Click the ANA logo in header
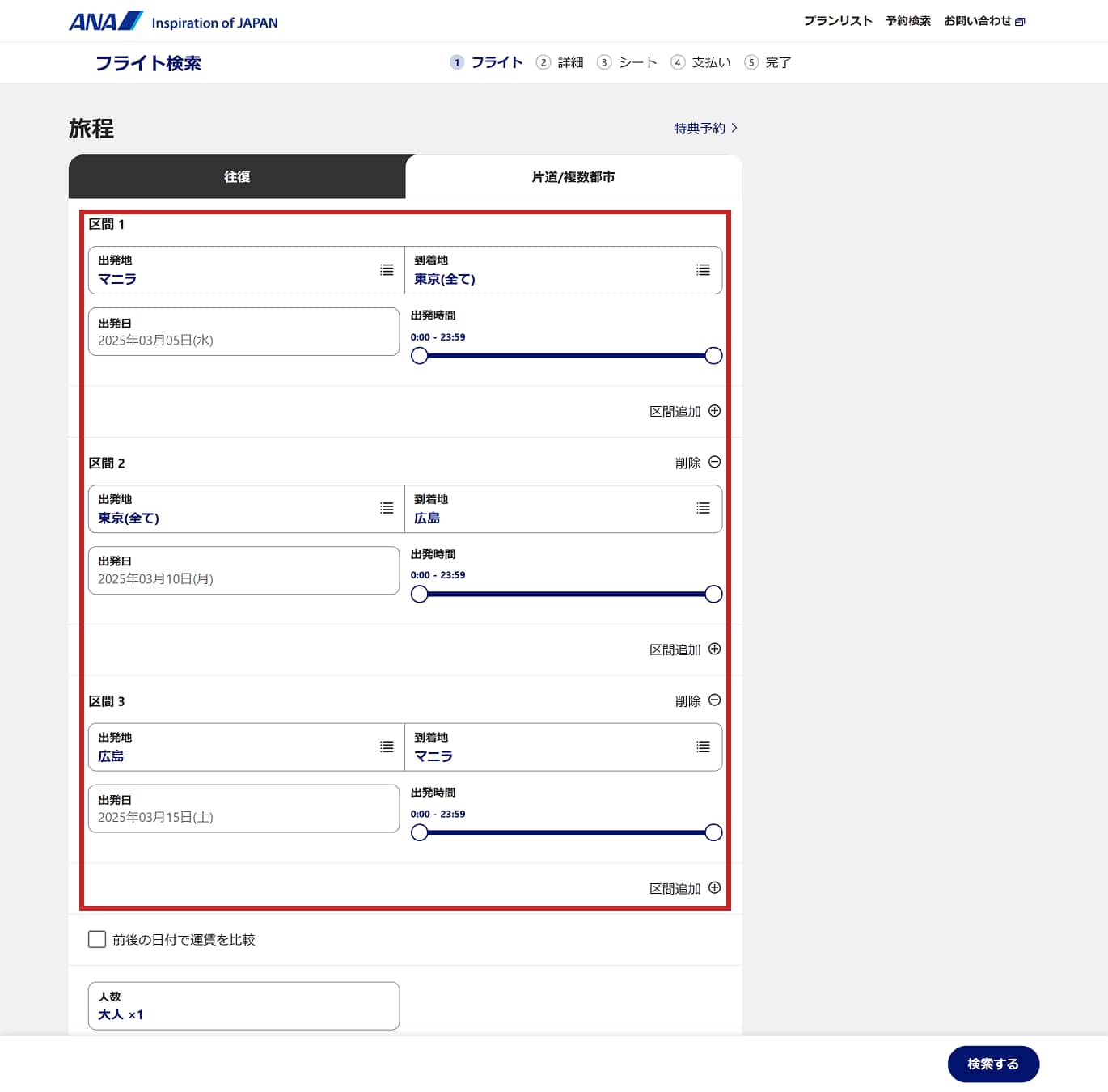 [106, 22]
